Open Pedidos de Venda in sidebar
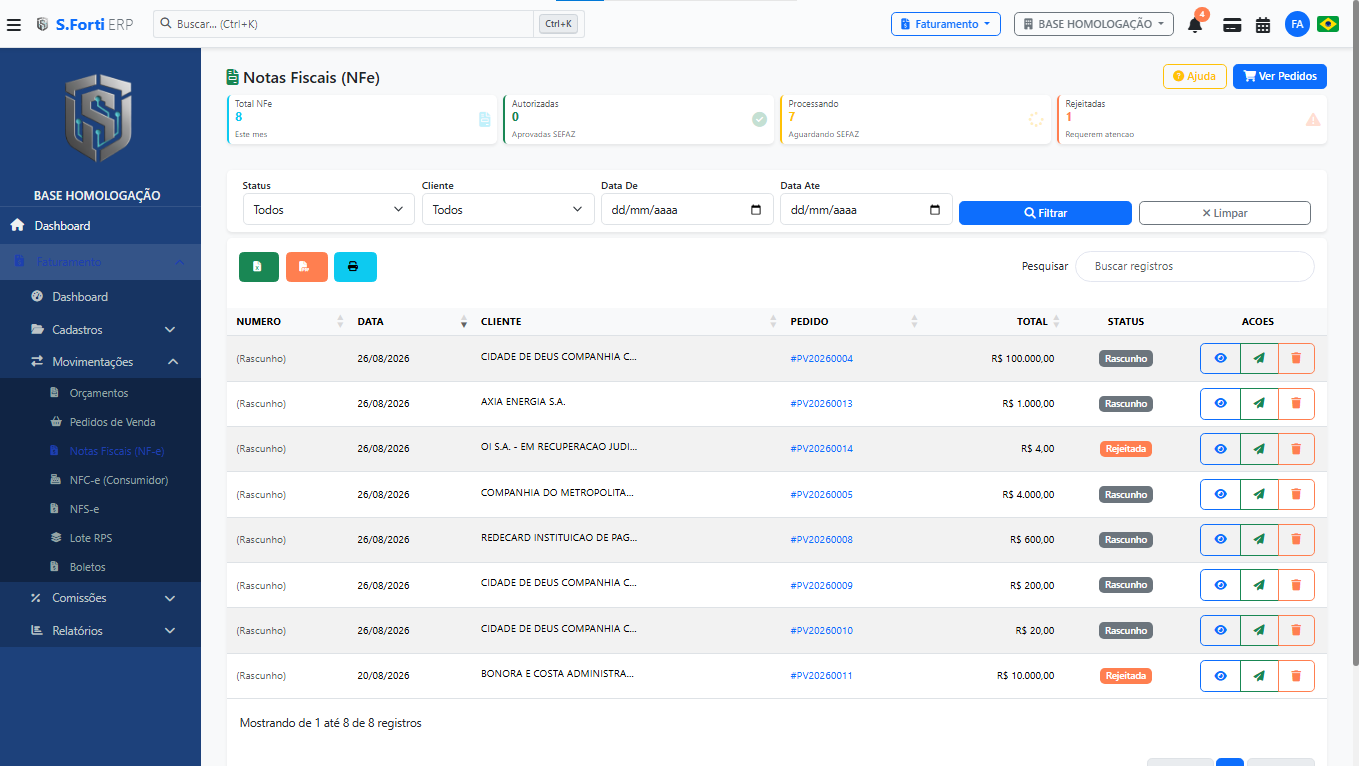Screen dimensions: 1359x766 112,422
